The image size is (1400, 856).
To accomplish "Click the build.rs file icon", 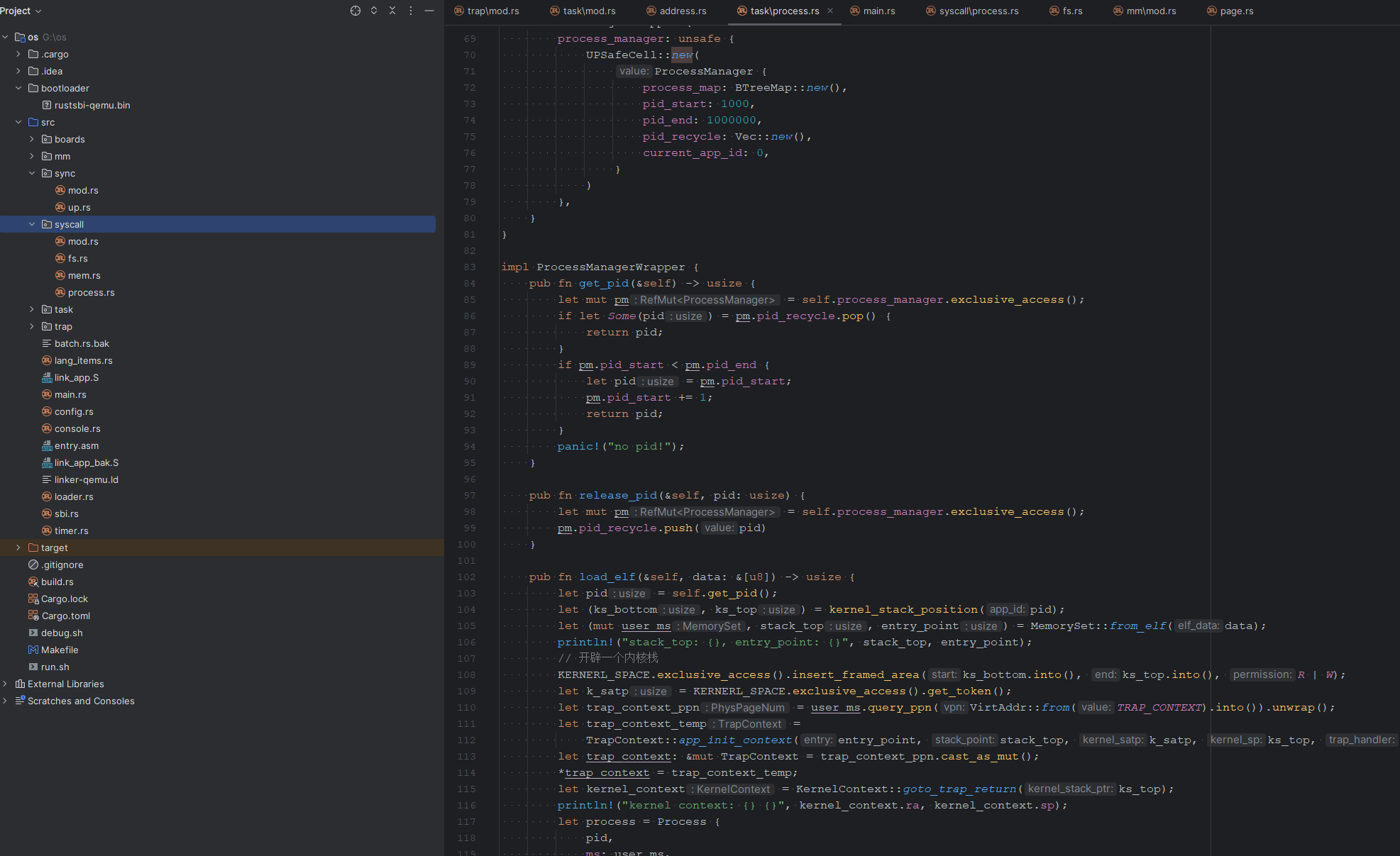I will click(33, 582).
